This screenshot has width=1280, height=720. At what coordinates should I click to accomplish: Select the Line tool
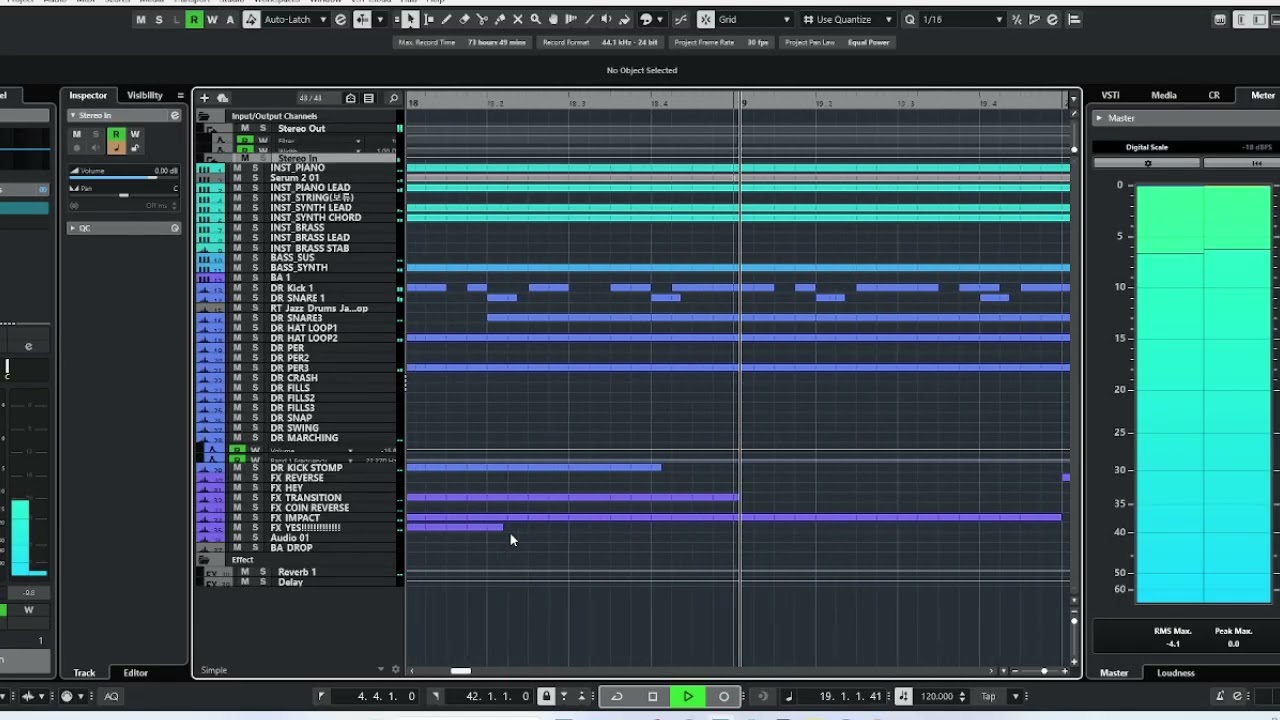(x=589, y=19)
